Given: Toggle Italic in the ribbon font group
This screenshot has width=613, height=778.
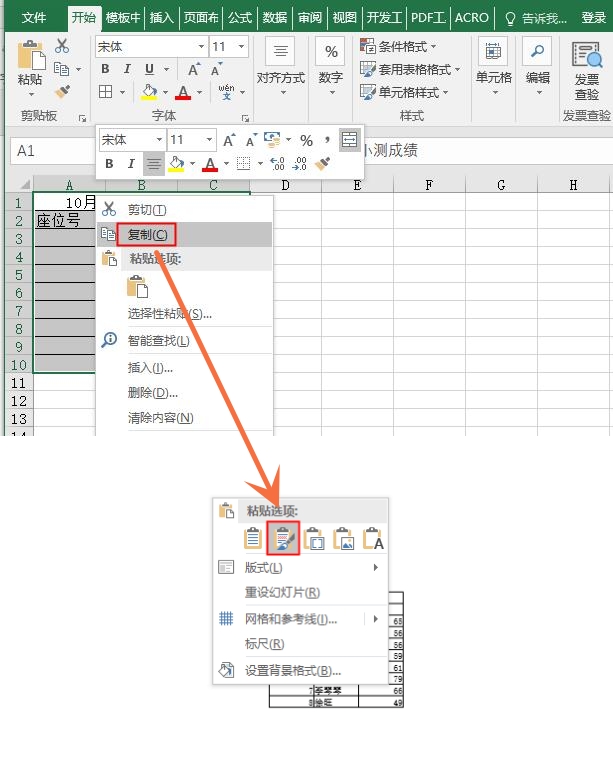Looking at the screenshot, I should (127, 69).
